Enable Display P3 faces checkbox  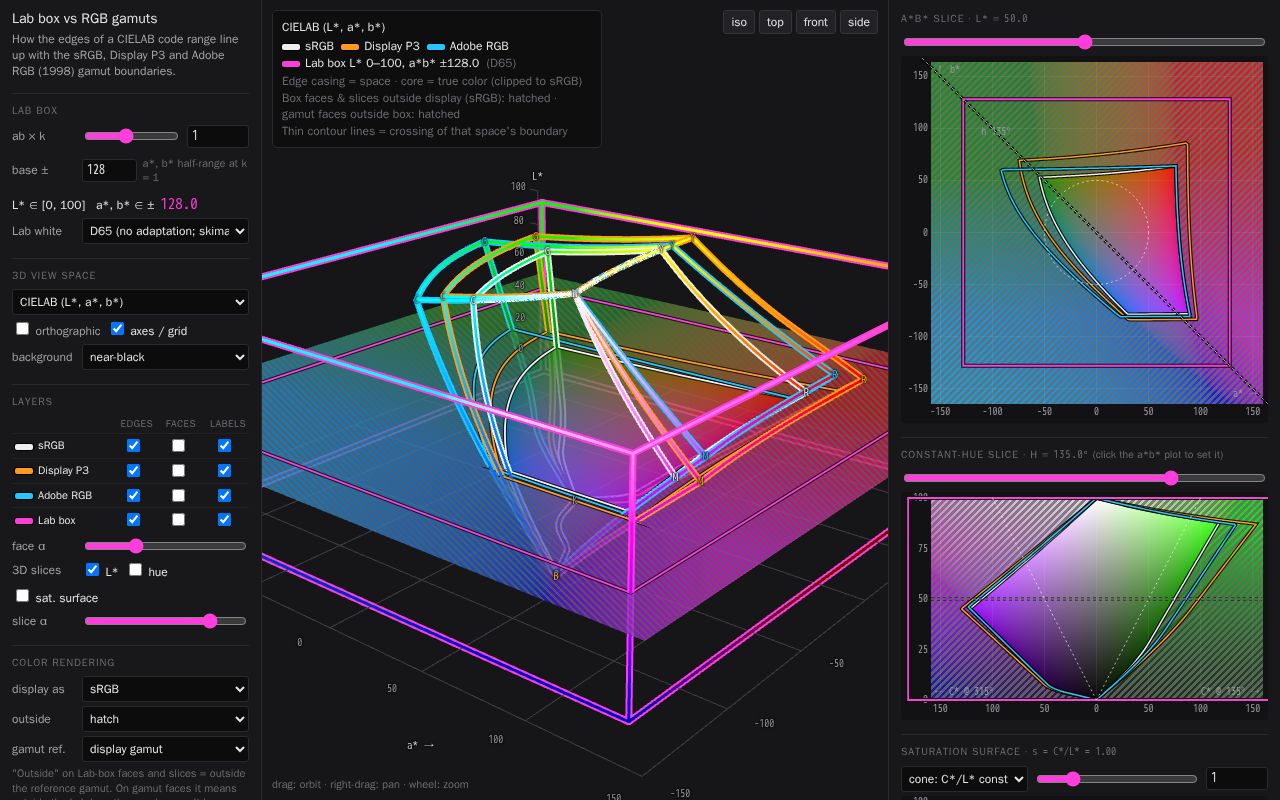pyautogui.click(x=178, y=470)
